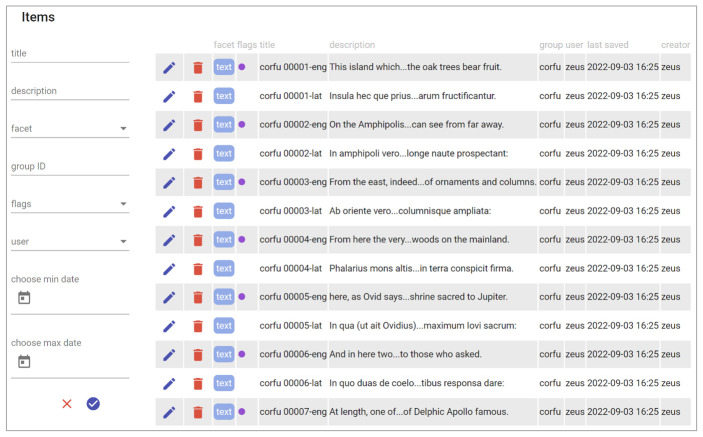Select description 'On the Amphipolis...can see from far away.'
Screen dimensions: 703x437
pyautogui.click(x=417, y=125)
